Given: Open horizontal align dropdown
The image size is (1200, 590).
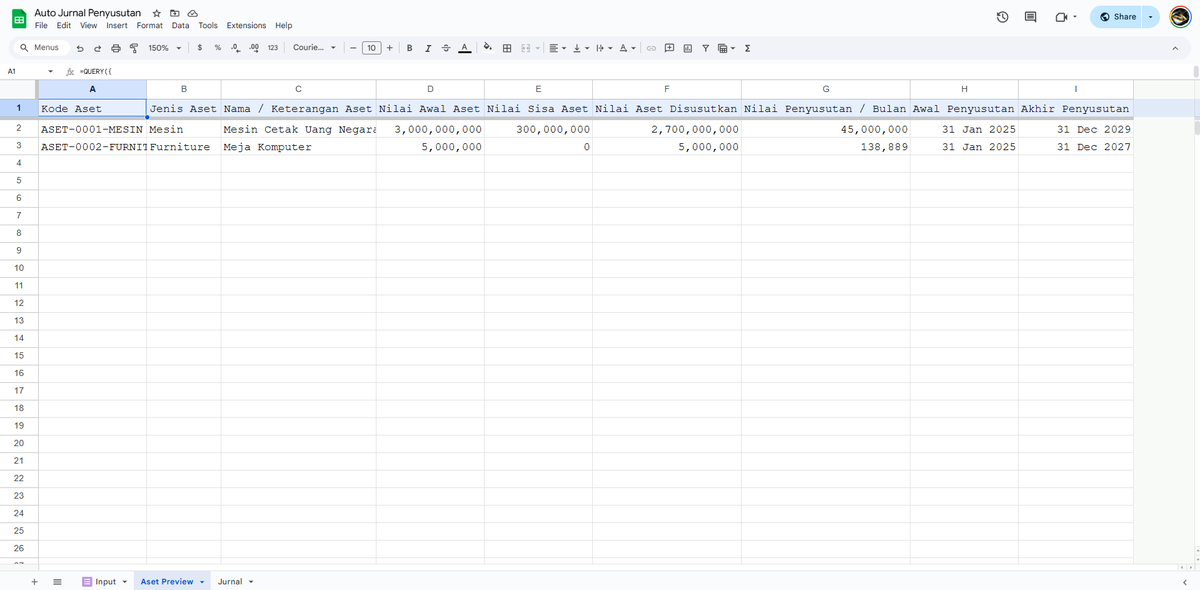Looking at the screenshot, I should pos(558,47).
